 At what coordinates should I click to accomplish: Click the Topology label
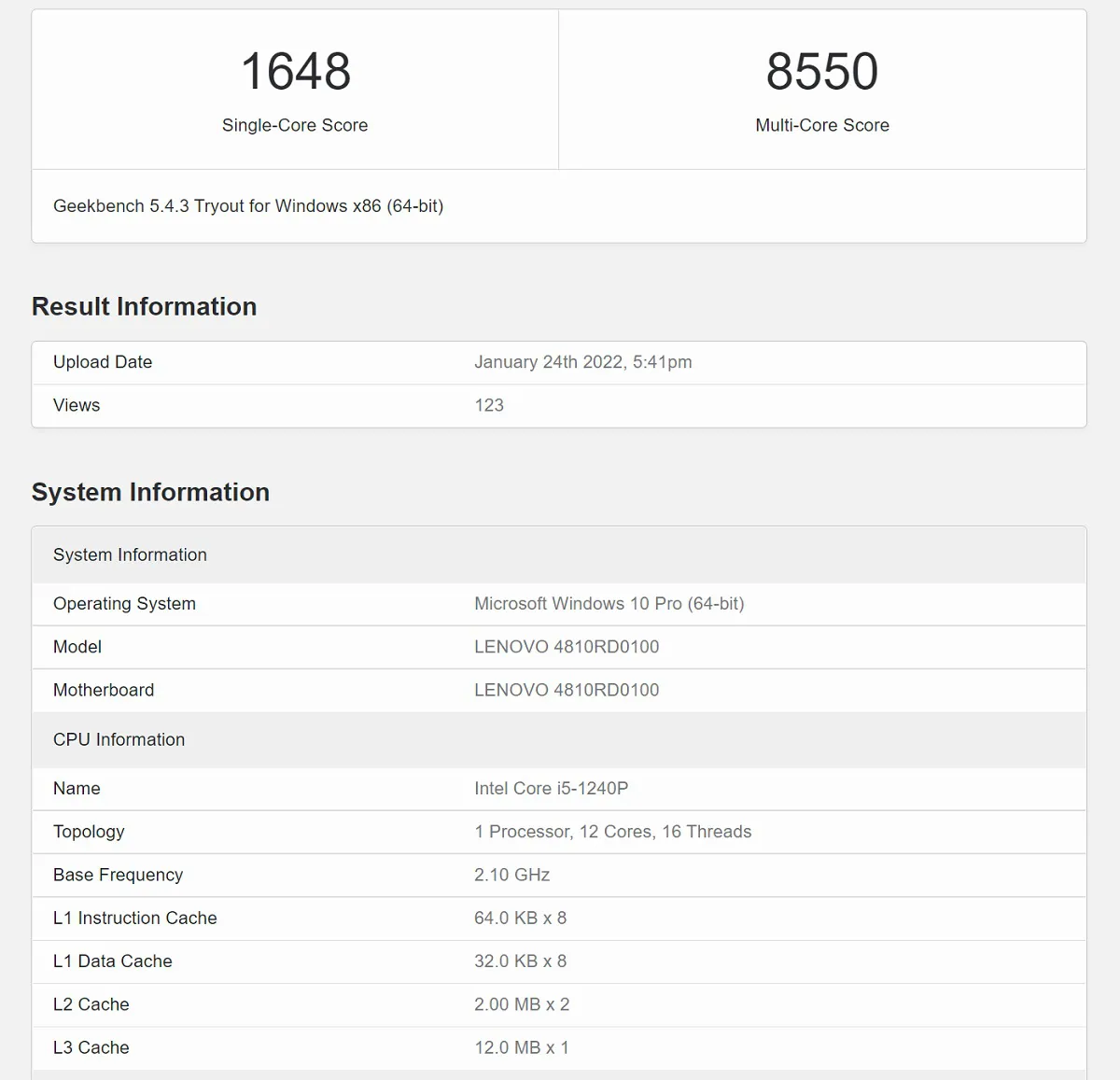(89, 832)
